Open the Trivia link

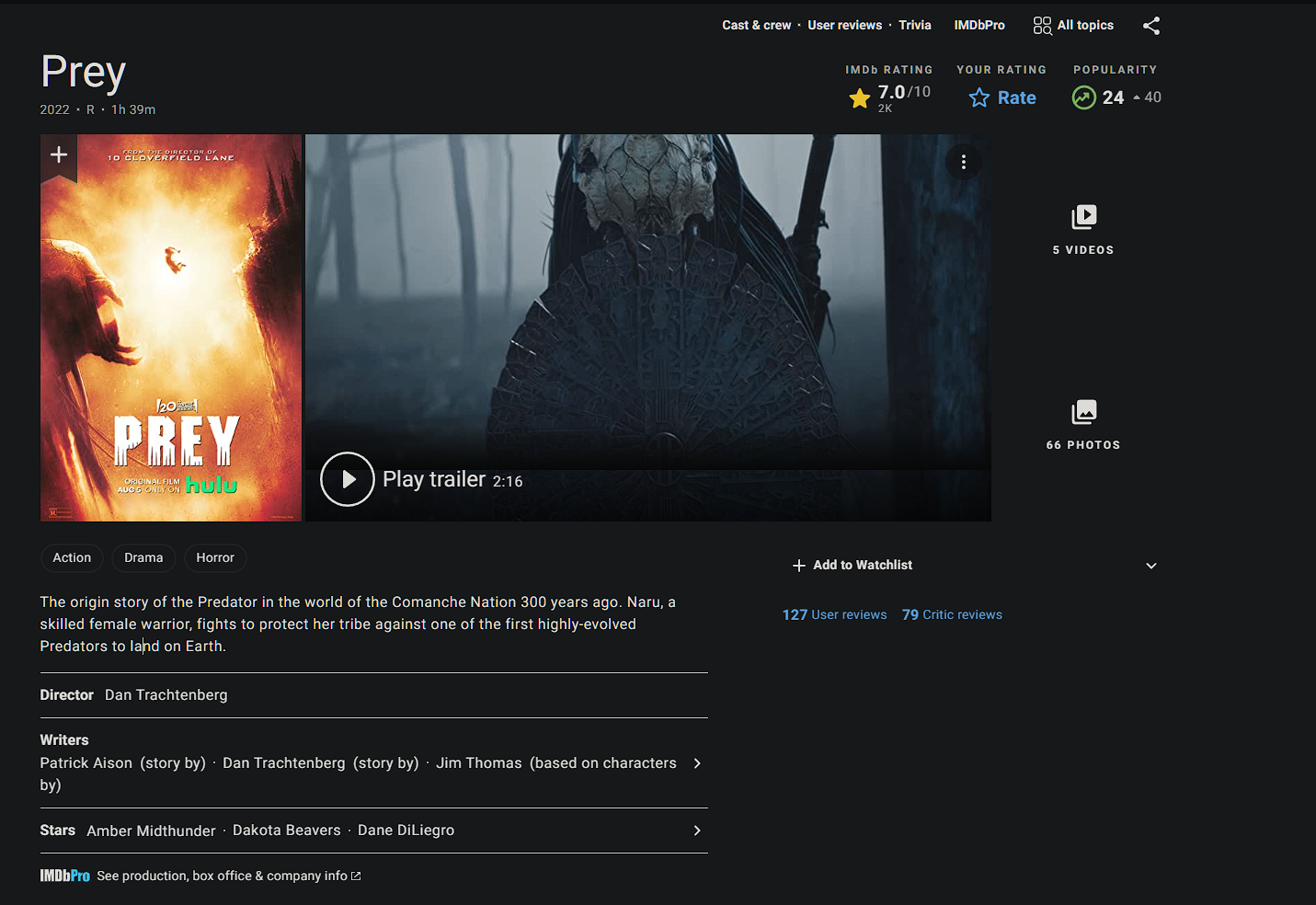[915, 26]
